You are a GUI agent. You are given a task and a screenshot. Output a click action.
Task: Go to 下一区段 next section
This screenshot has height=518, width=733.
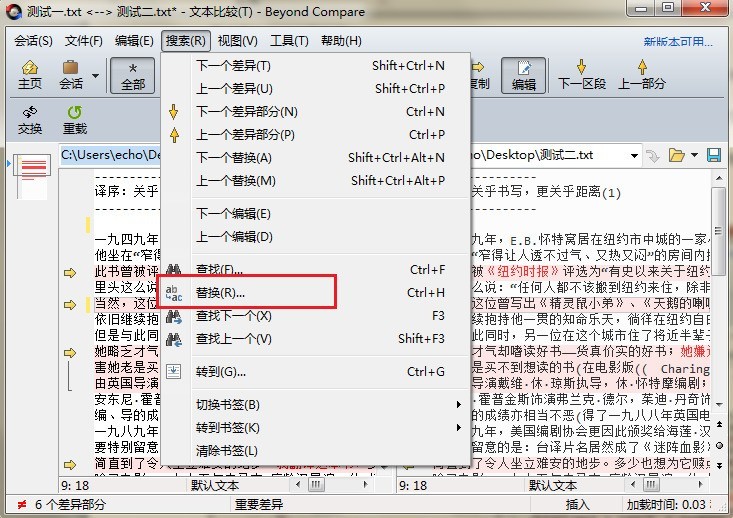582,75
